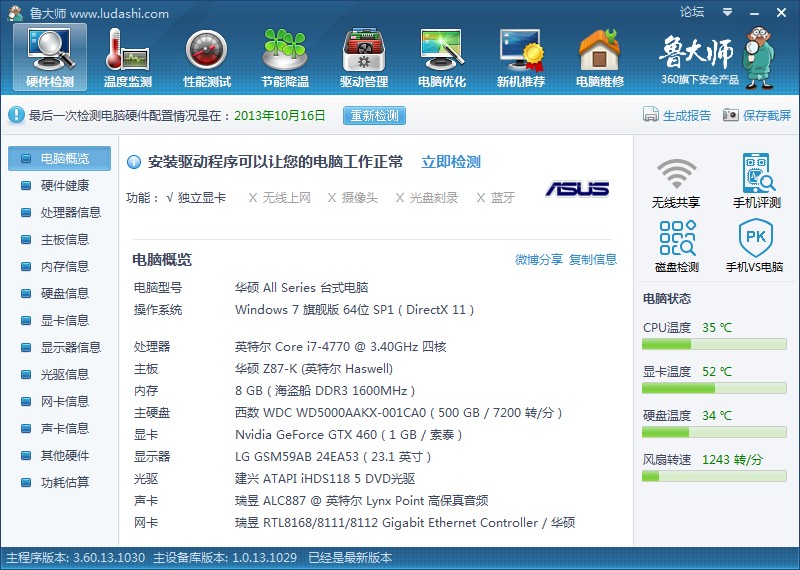This screenshot has height=570, width=800.
Task: Click the 重新检测 re-detect button
Action: click(x=374, y=115)
